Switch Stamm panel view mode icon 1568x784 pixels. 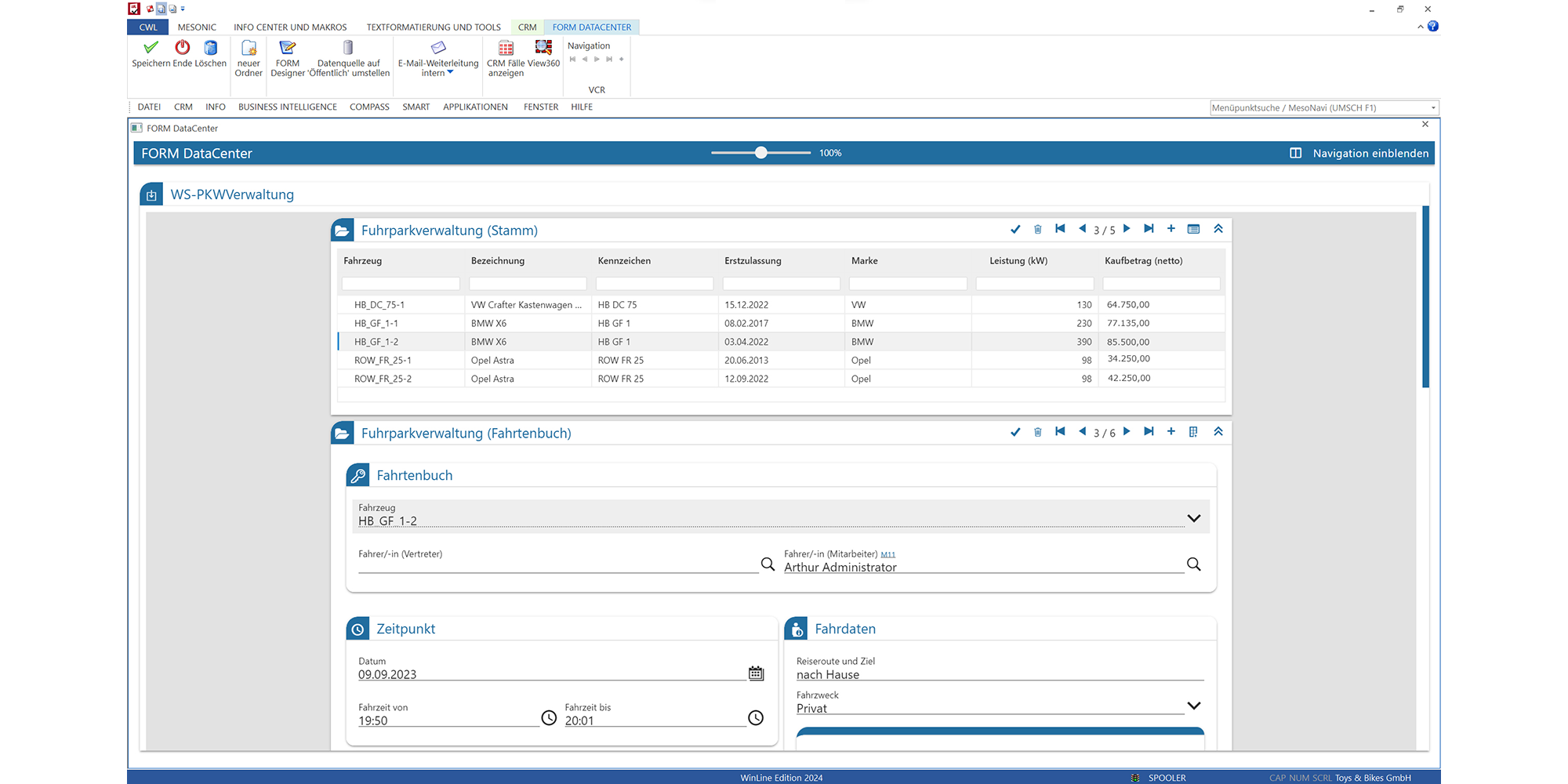pos(1193,229)
